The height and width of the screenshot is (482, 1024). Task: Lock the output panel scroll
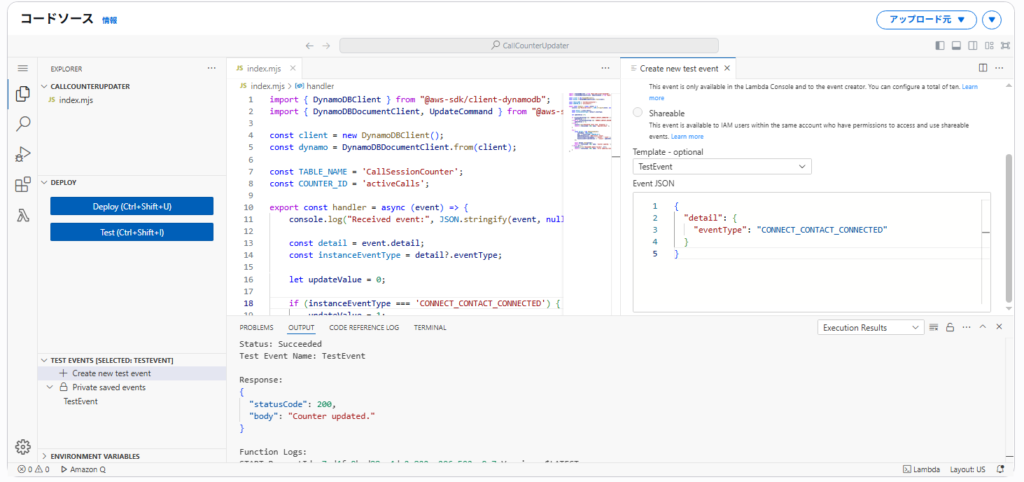950,327
